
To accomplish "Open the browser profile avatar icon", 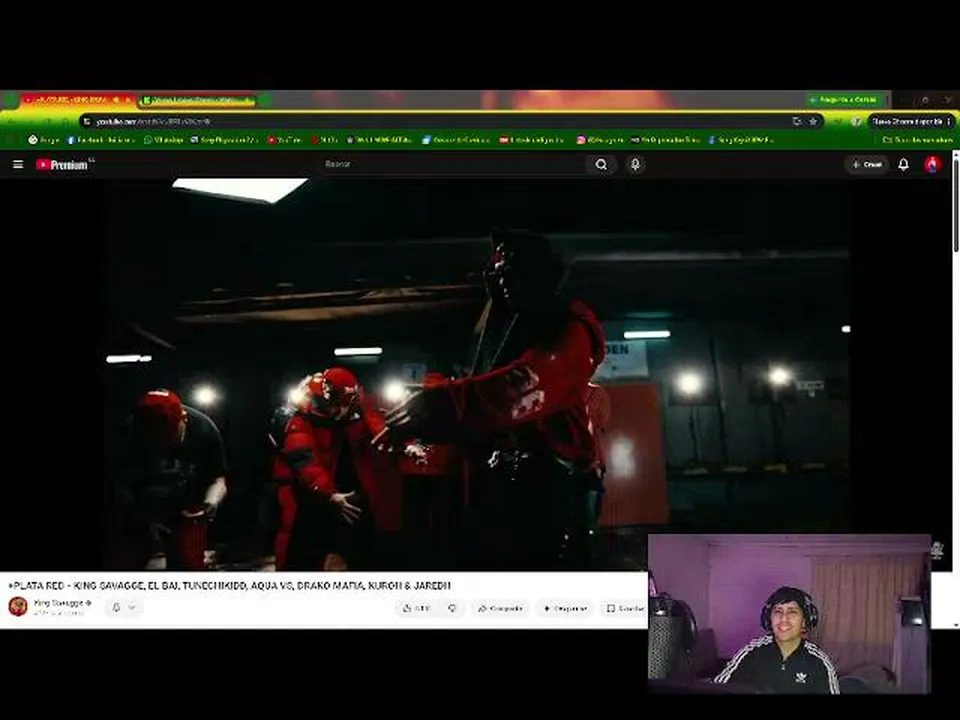I will click(857, 121).
